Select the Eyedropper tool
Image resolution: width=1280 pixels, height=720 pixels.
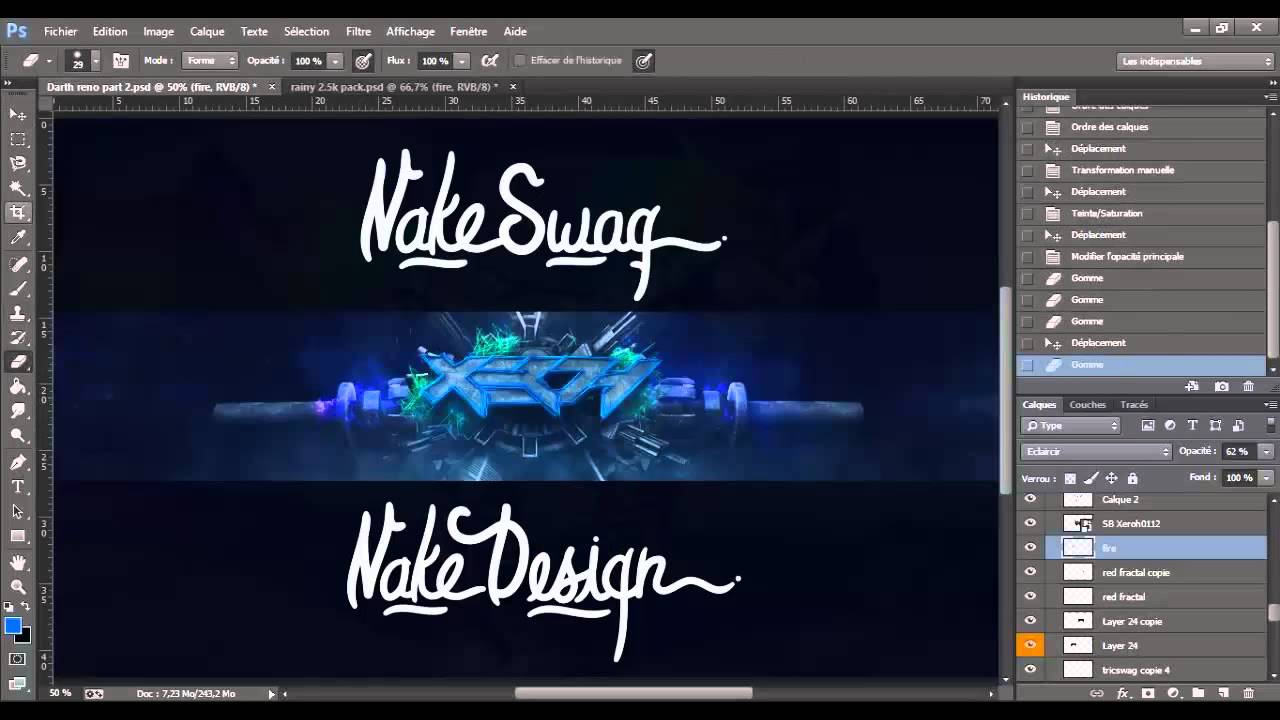tap(18, 237)
